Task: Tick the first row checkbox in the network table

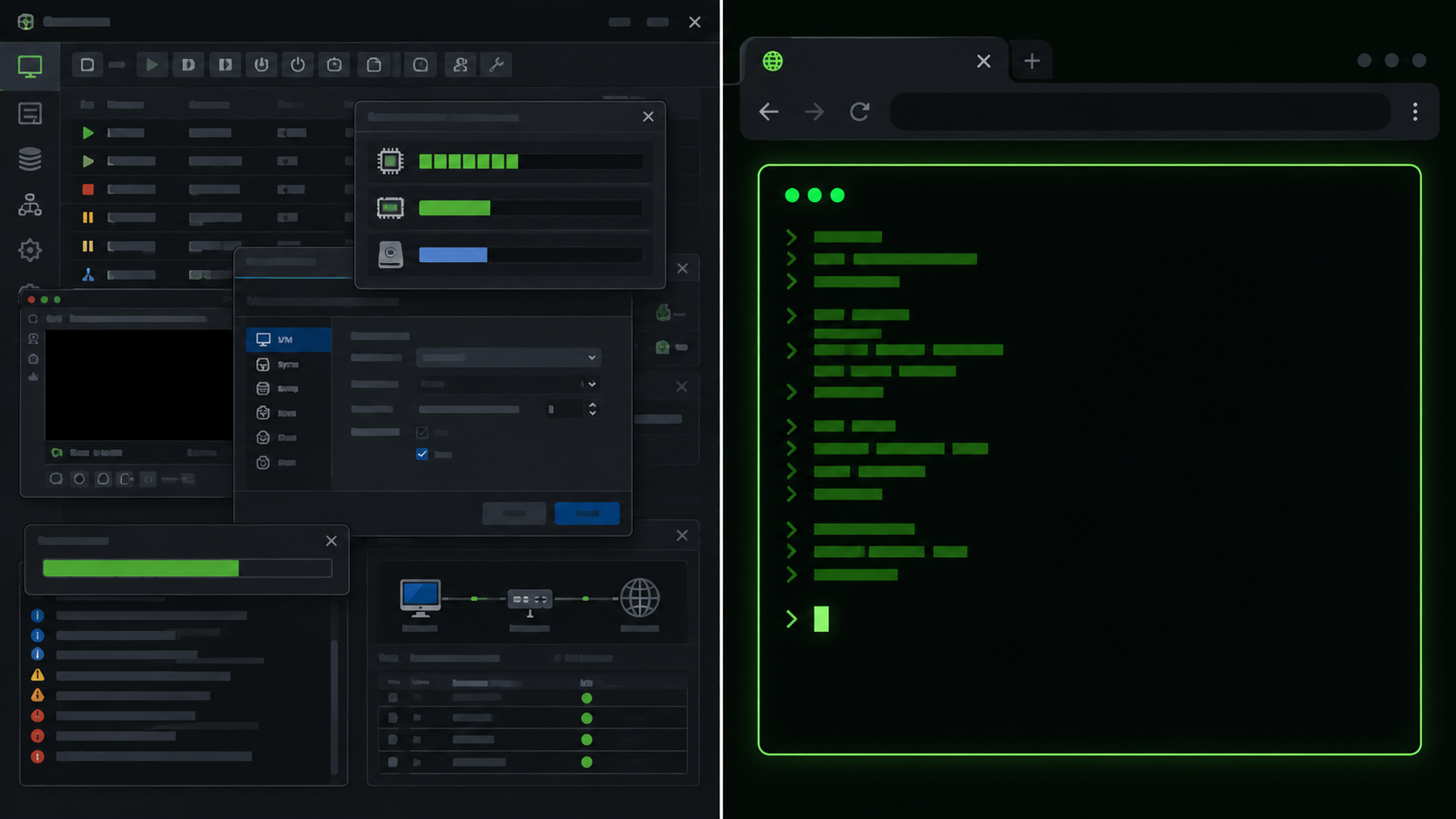Action: pos(393,698)
